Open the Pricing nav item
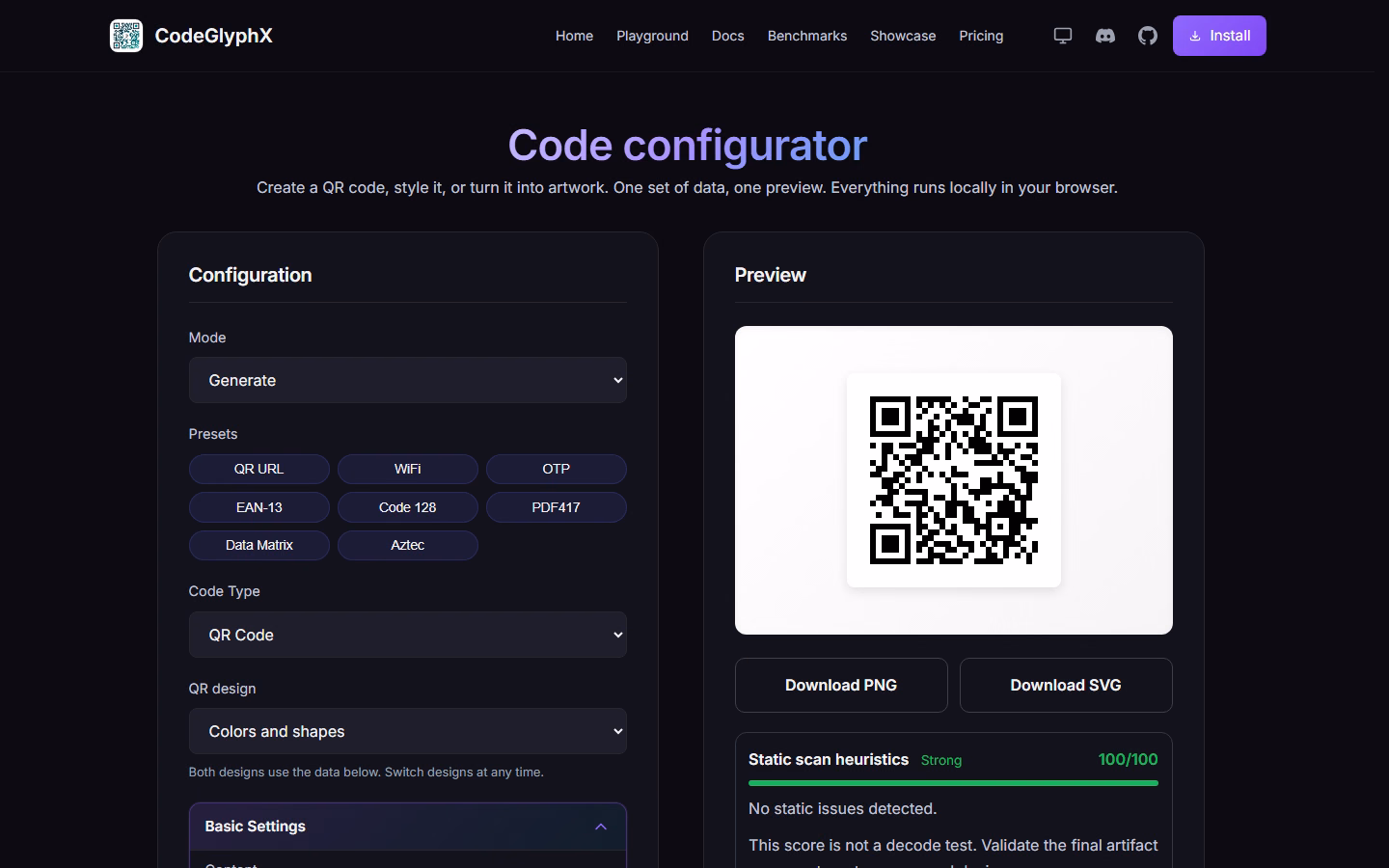 pos(981,36)
